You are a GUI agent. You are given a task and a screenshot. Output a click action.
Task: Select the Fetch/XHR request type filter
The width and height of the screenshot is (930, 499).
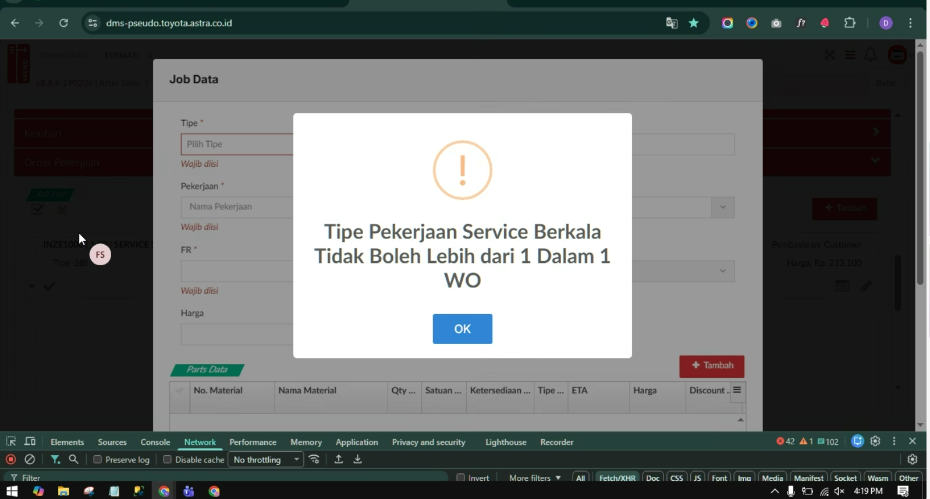tap(616, 478)
